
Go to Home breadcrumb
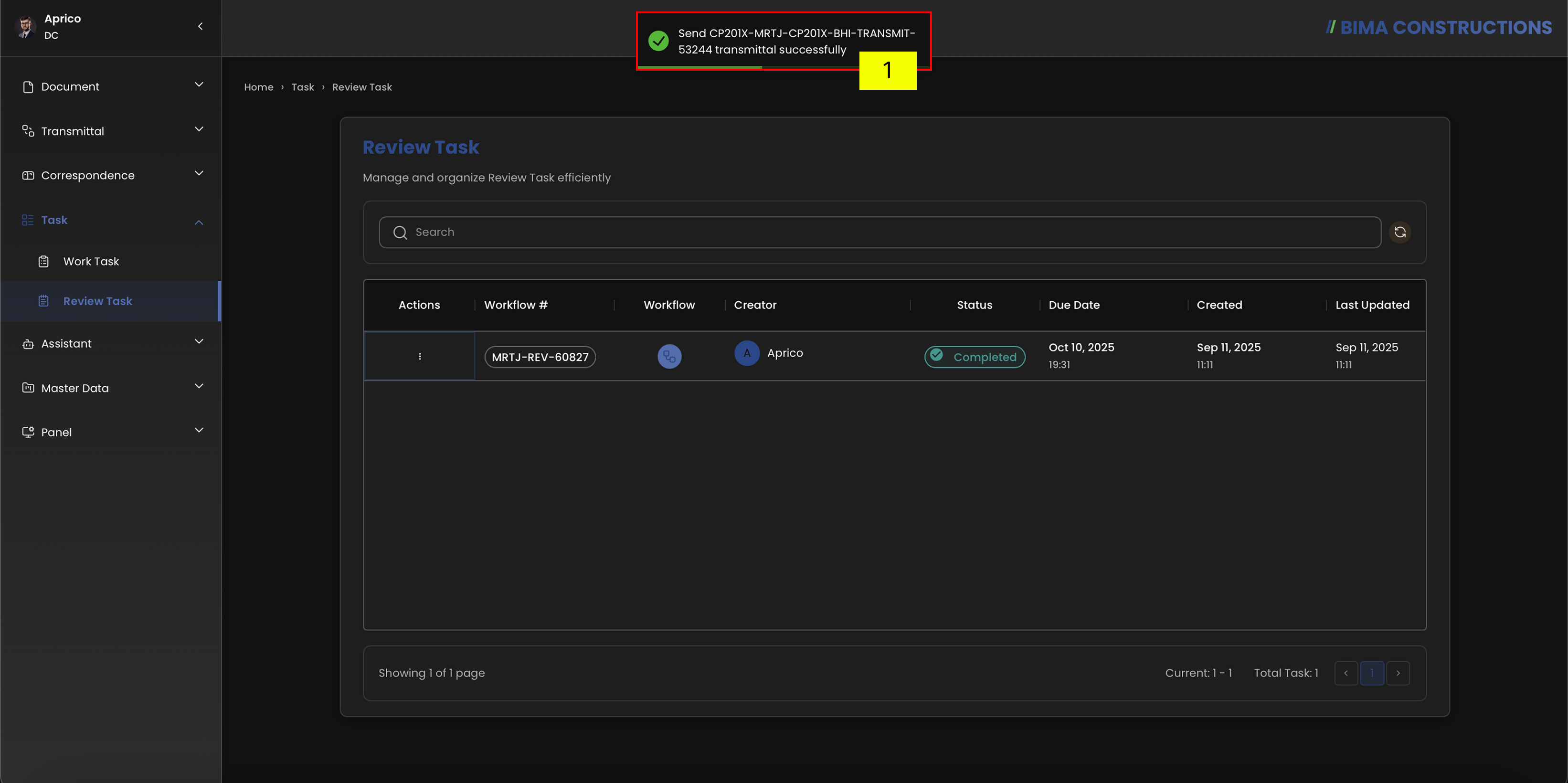click(259, 87)
